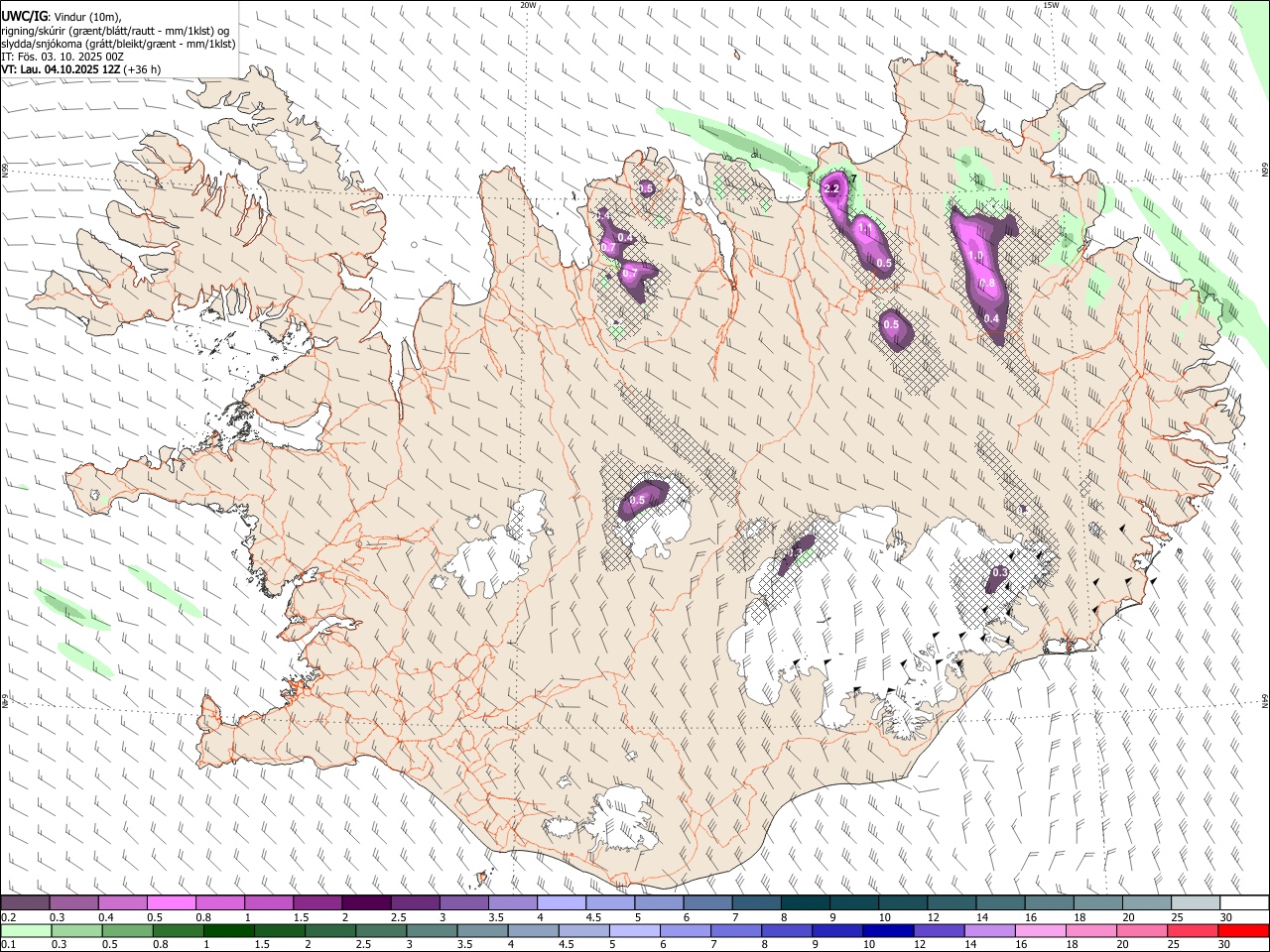Select the dark mauve 0.2–0.3 legend swatch
This screenshot has width=1270, height=952.
[x=25, y=902]
